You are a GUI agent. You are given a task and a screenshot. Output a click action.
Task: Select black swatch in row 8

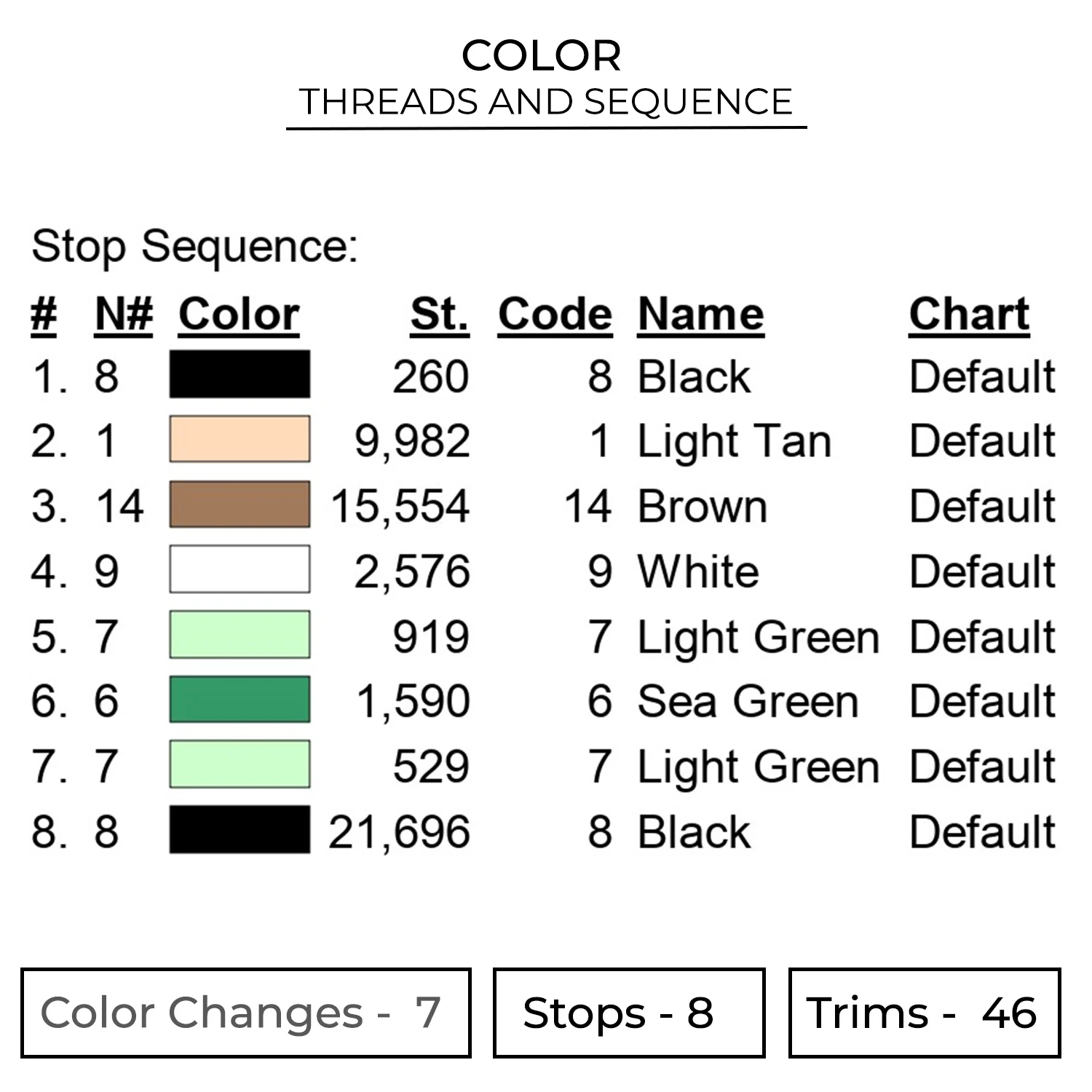click(x=240, y=829)
